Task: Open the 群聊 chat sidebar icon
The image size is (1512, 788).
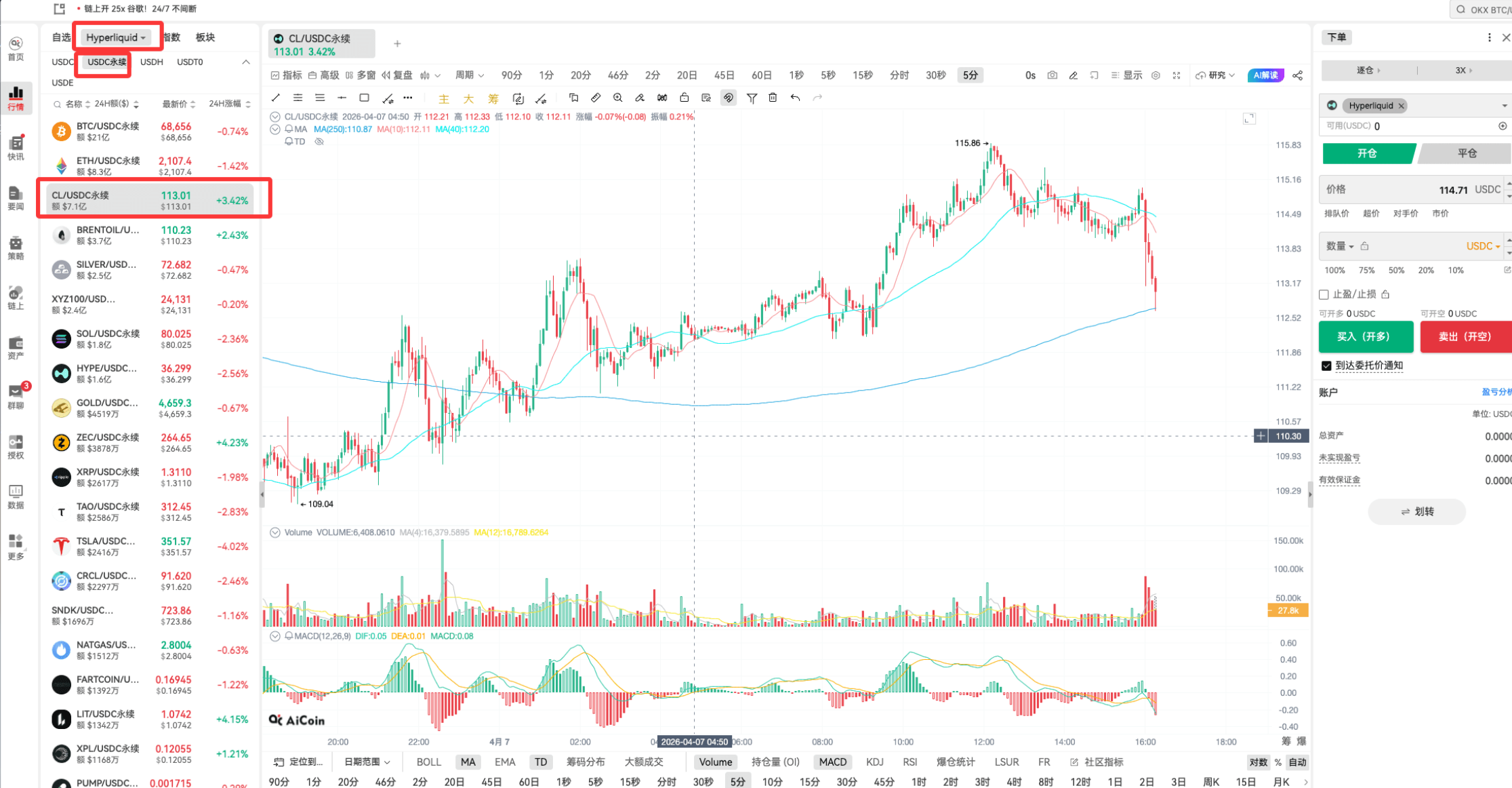Action: tap(16, 396)
